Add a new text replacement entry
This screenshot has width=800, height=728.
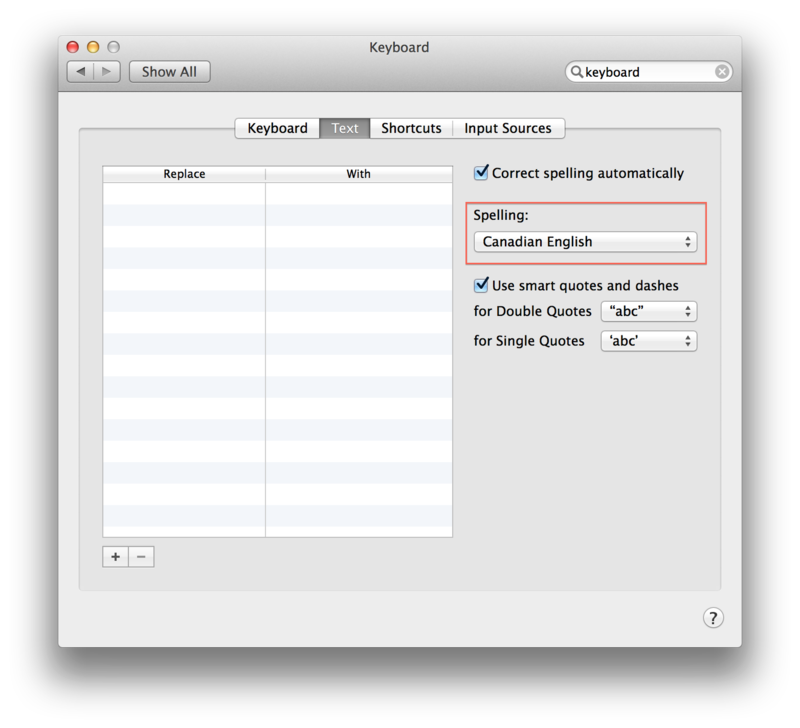(116, 557)
